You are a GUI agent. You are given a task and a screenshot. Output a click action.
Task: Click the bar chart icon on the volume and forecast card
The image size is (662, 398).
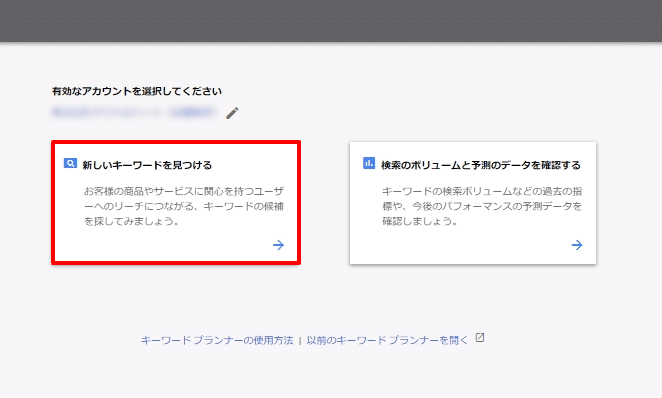369,163
